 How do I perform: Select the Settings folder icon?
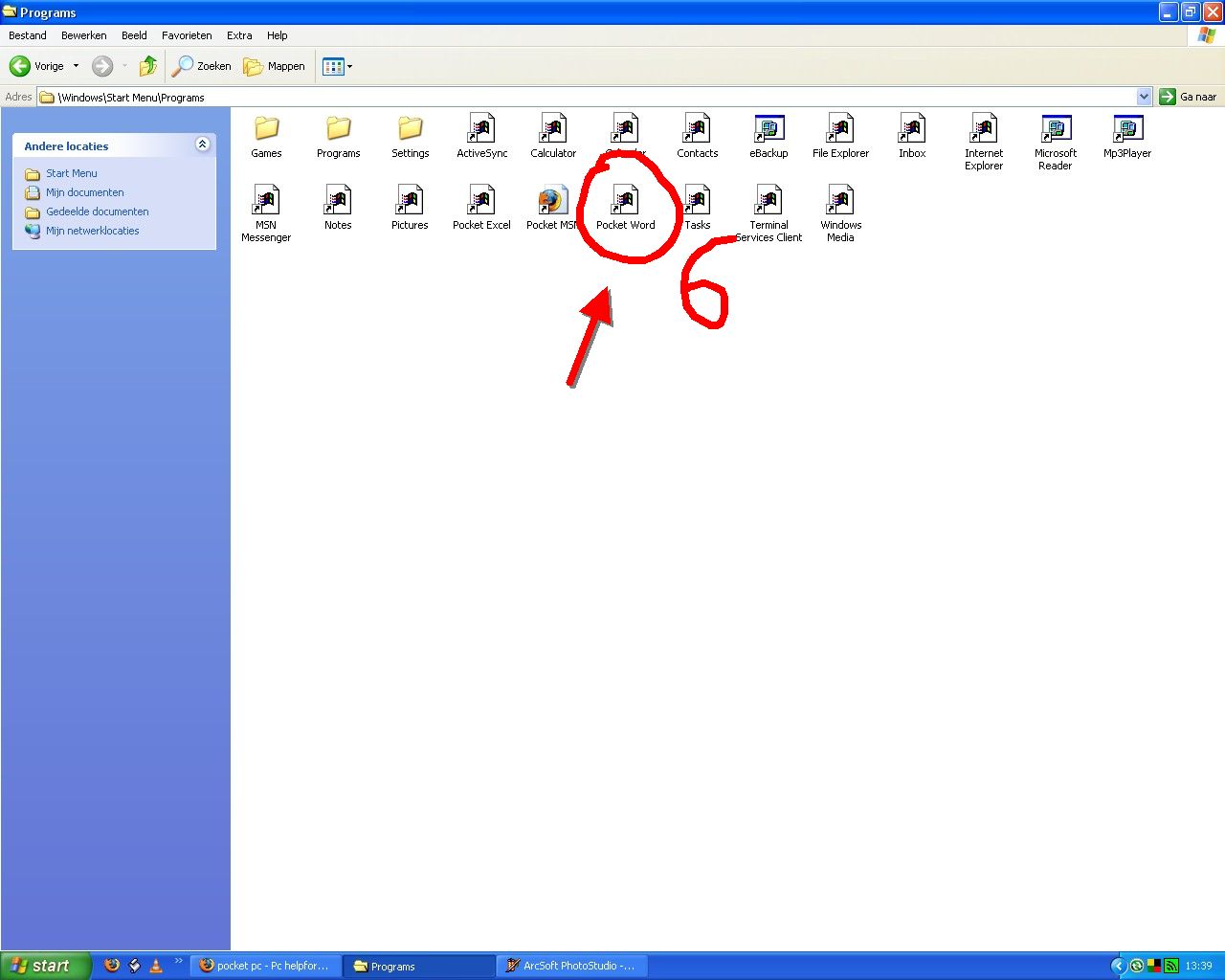point(410,128)
